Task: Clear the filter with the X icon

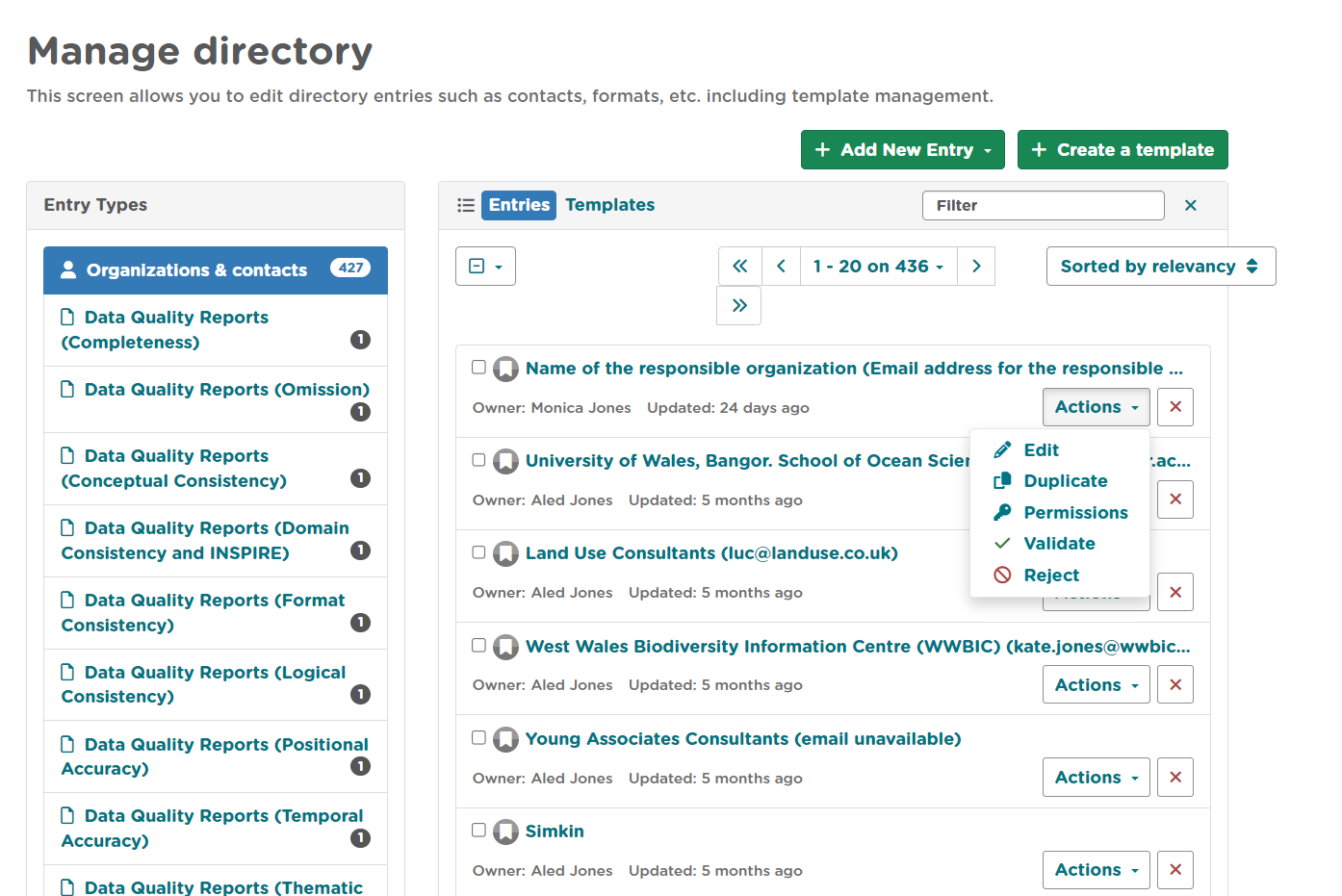Action: pyautogui.click(x=1191, y=205)
